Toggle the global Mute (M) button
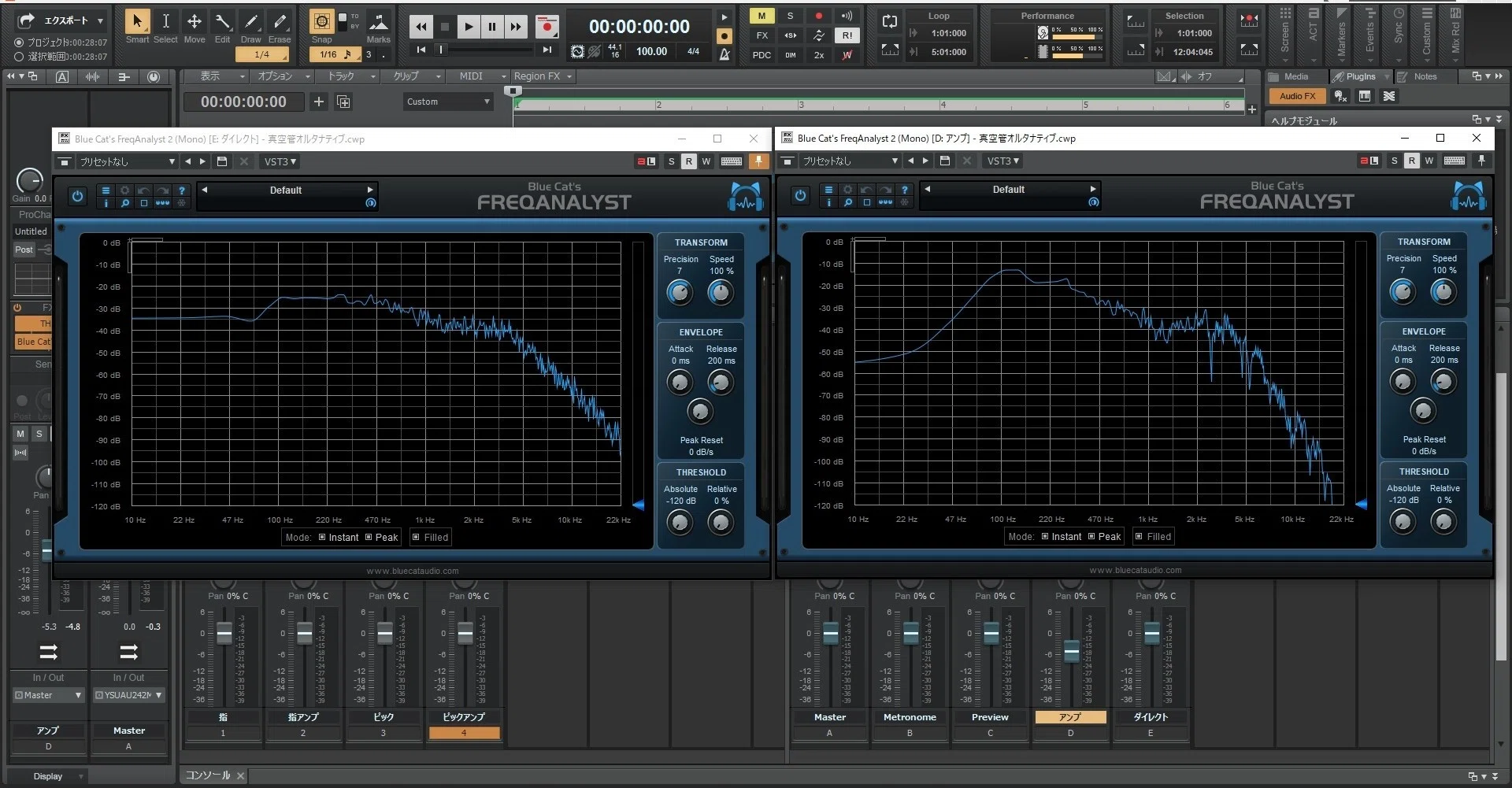 762,16
